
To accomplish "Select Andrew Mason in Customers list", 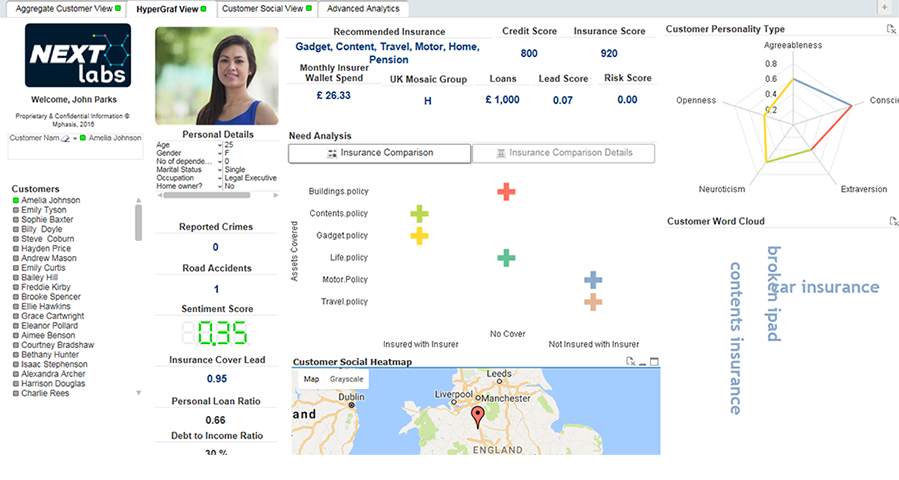I will [49, 259].
